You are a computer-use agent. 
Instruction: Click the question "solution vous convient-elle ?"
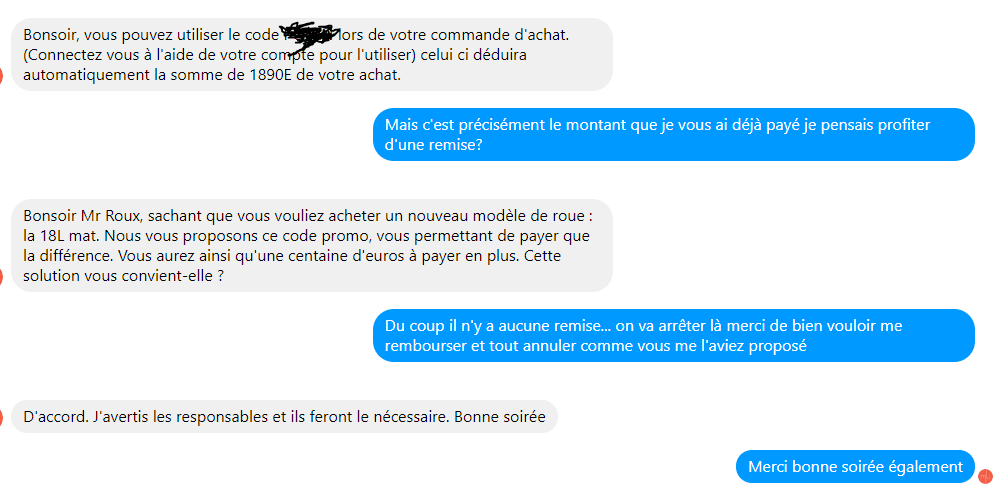coord(123,277)
